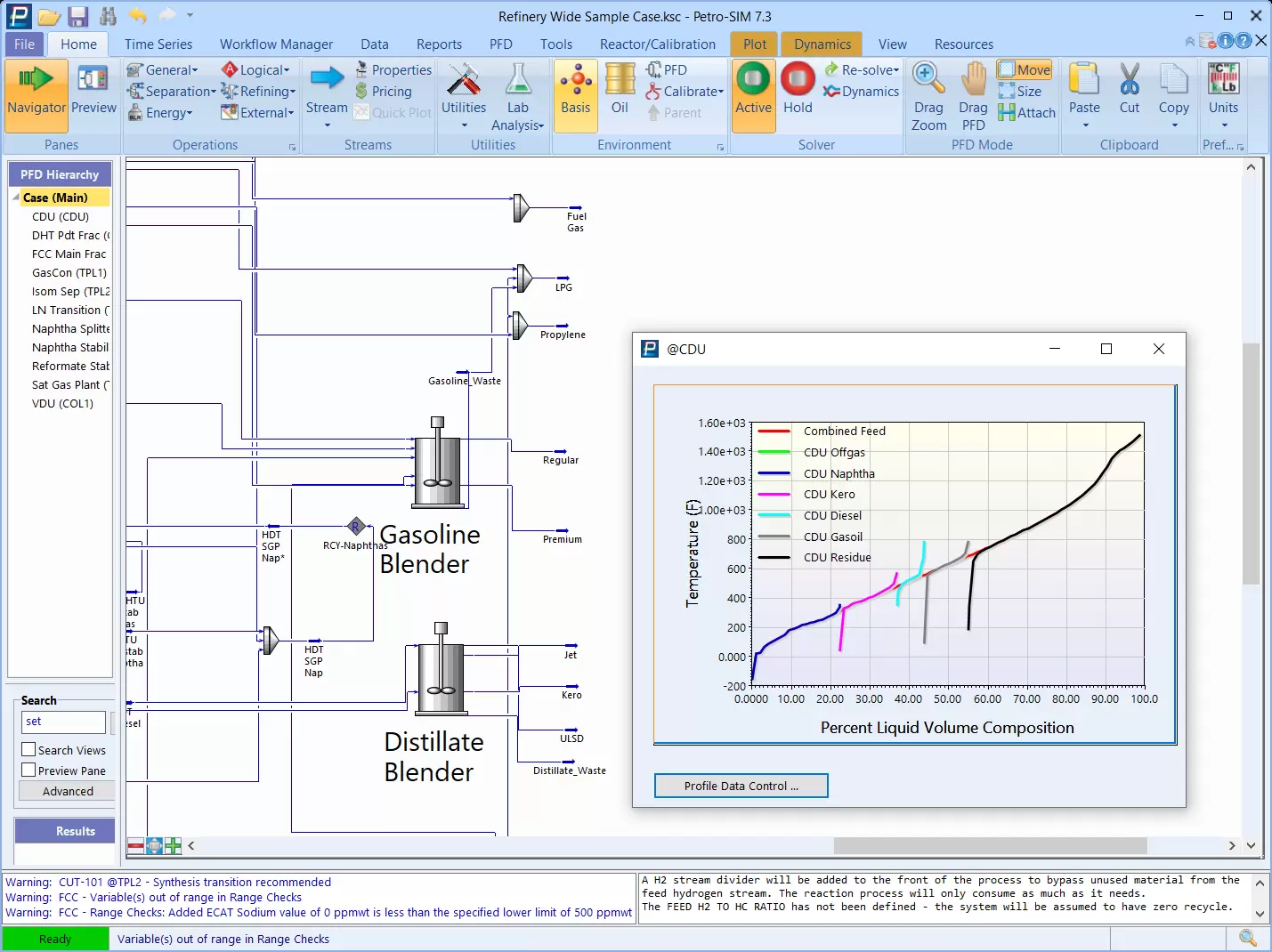Click the Results button
This screenshot has width=1272, height=952.
click(x=66, y=831)
